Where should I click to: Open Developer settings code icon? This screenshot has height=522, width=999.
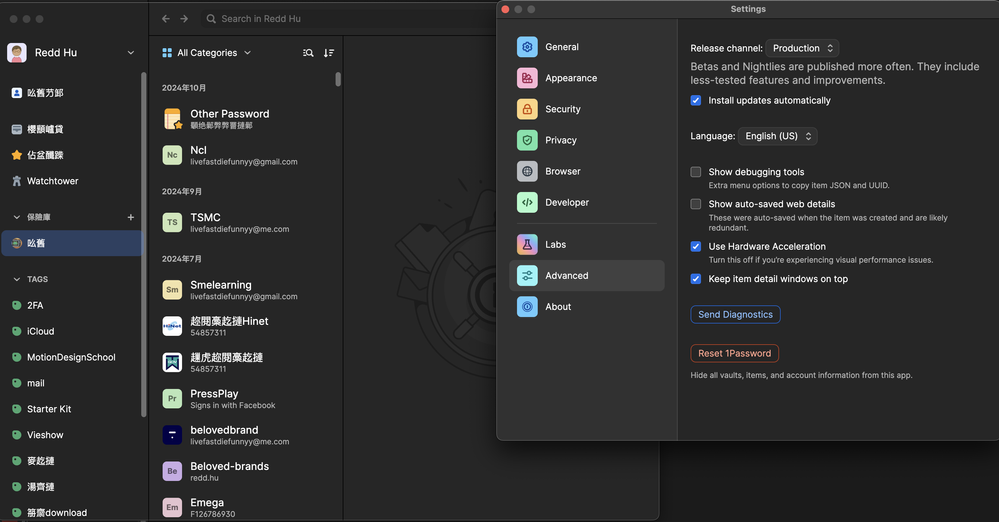click(527, 202)
